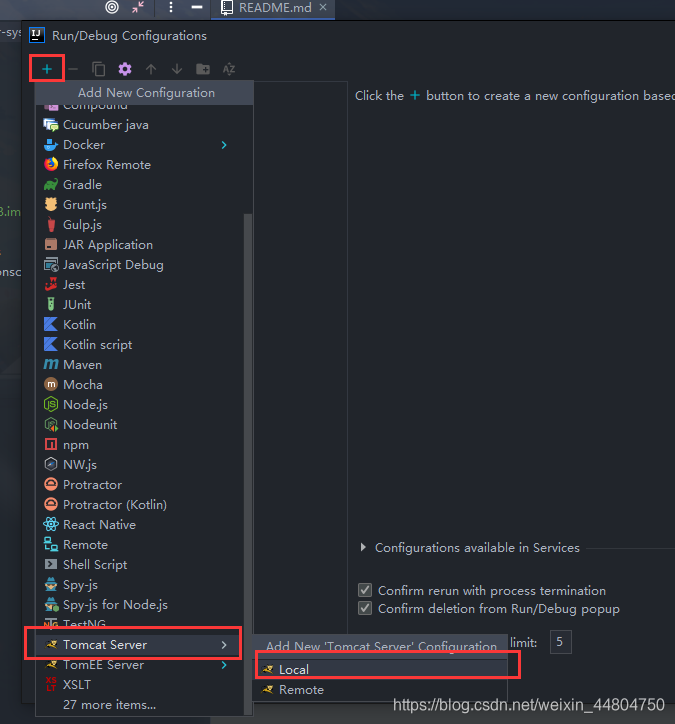The width and height of the screenshot is (675, 724).
Task: Click the Maven m icon
Action: pos(51,364)
